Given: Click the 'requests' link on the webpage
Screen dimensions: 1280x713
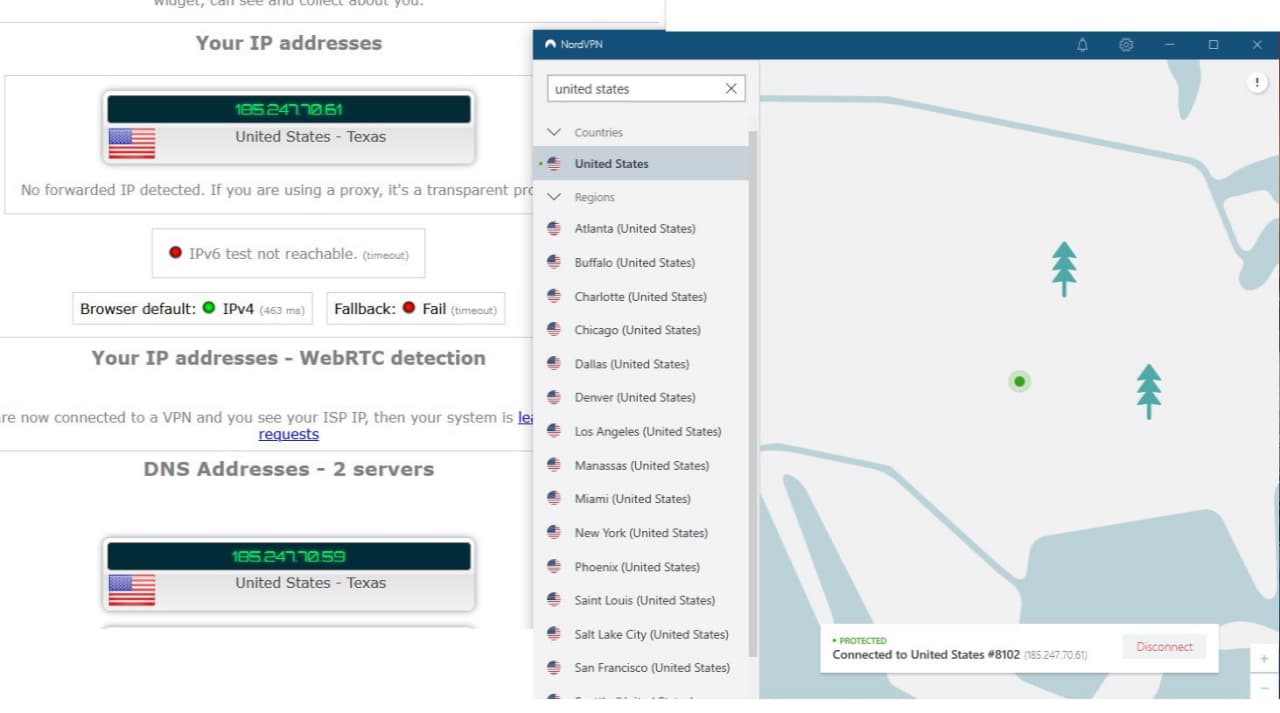Looking at the screenshot, I should (288, 434).
